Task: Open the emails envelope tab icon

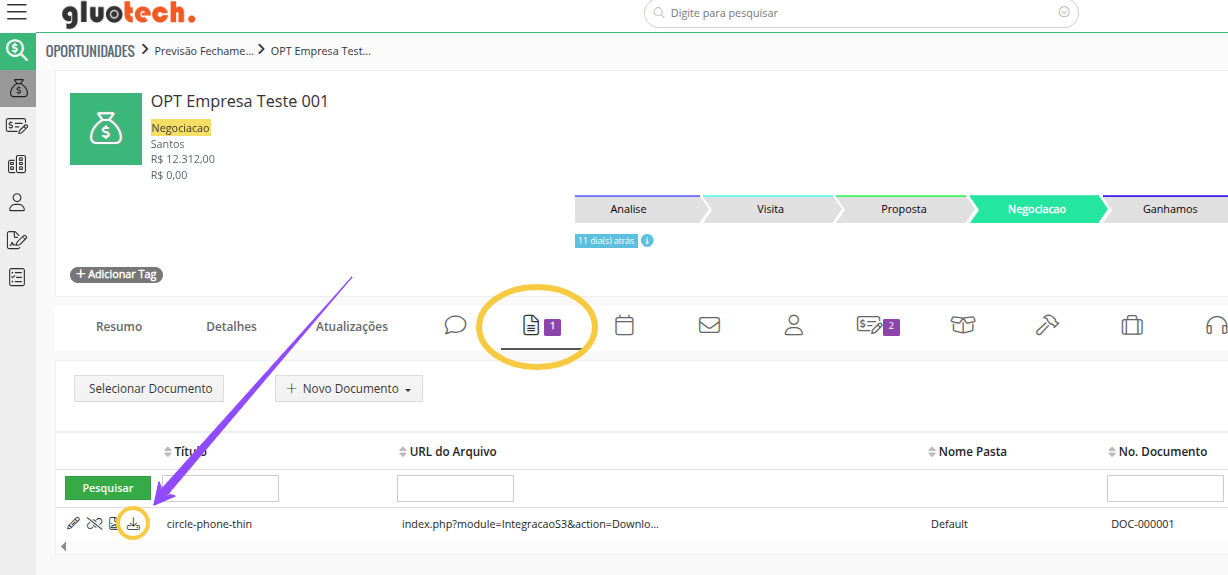Action: pyautogui.click(x=709, y=325)
